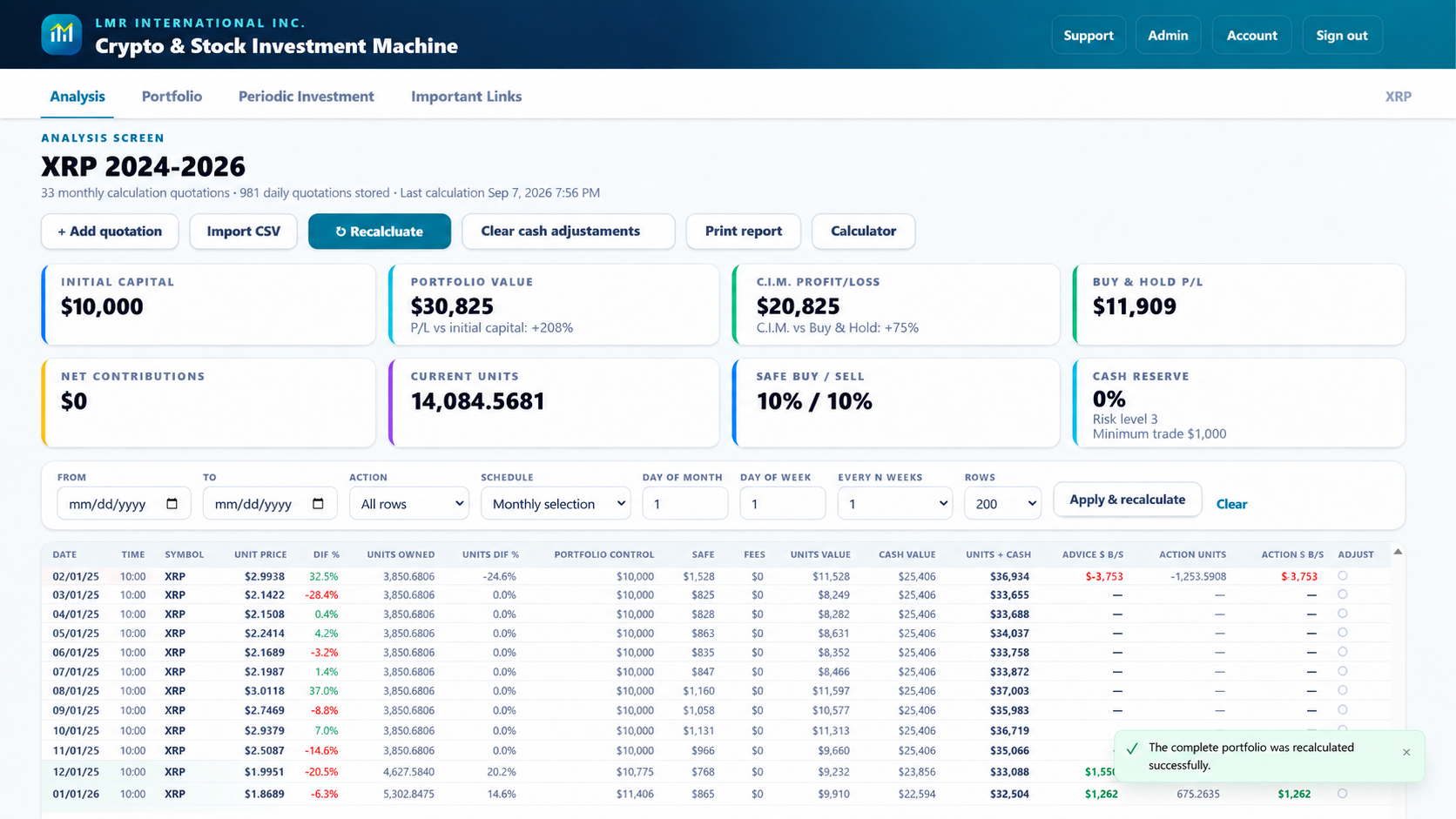Open the Action 'All rows' dropdown
The image size is (1456, 819).
pos(409,504)
